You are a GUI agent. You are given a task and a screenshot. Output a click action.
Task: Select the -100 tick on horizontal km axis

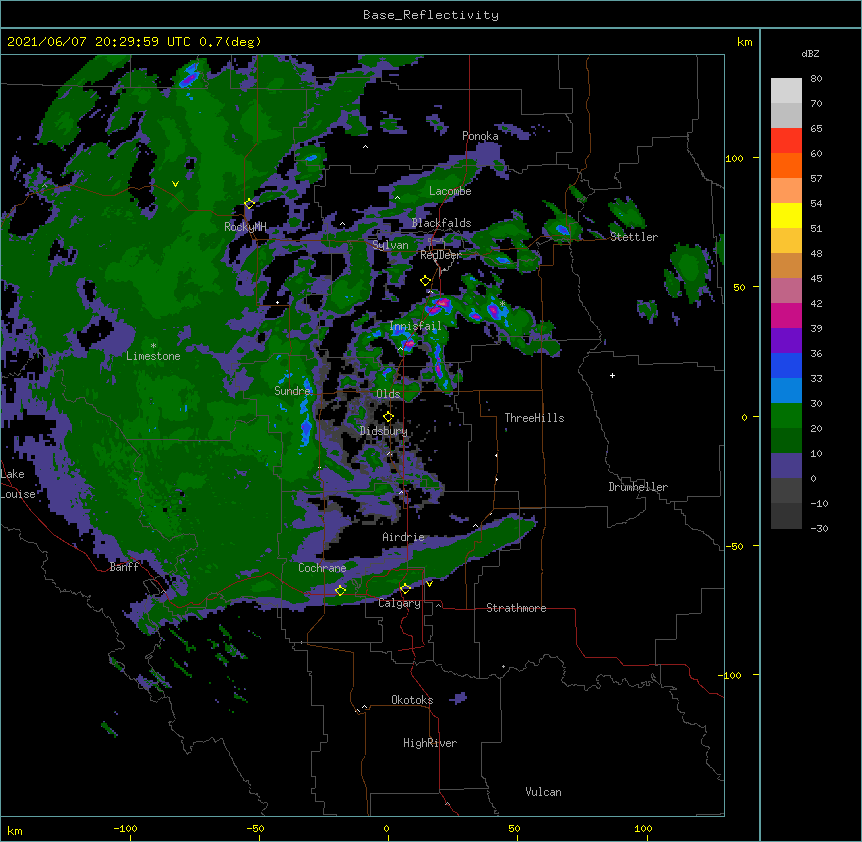click(125, 828)
